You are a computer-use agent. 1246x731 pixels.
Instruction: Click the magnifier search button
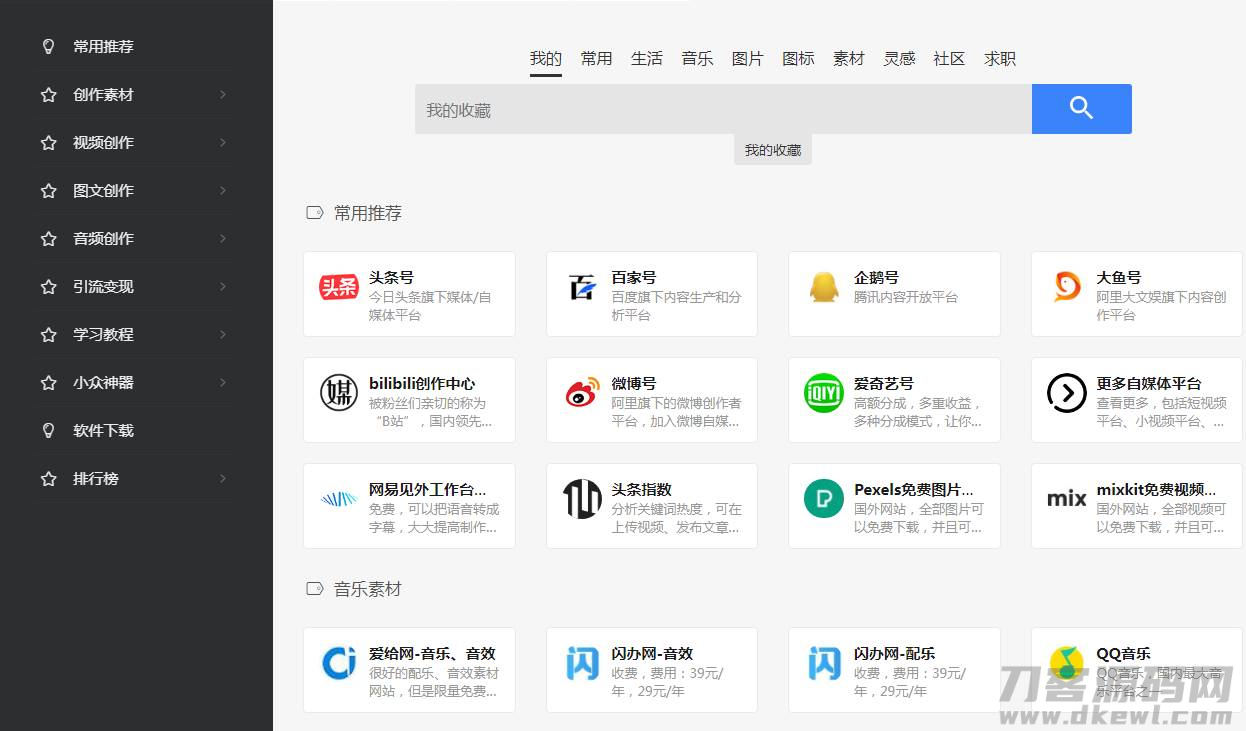pyautogui.click(x=1081, y=109)
